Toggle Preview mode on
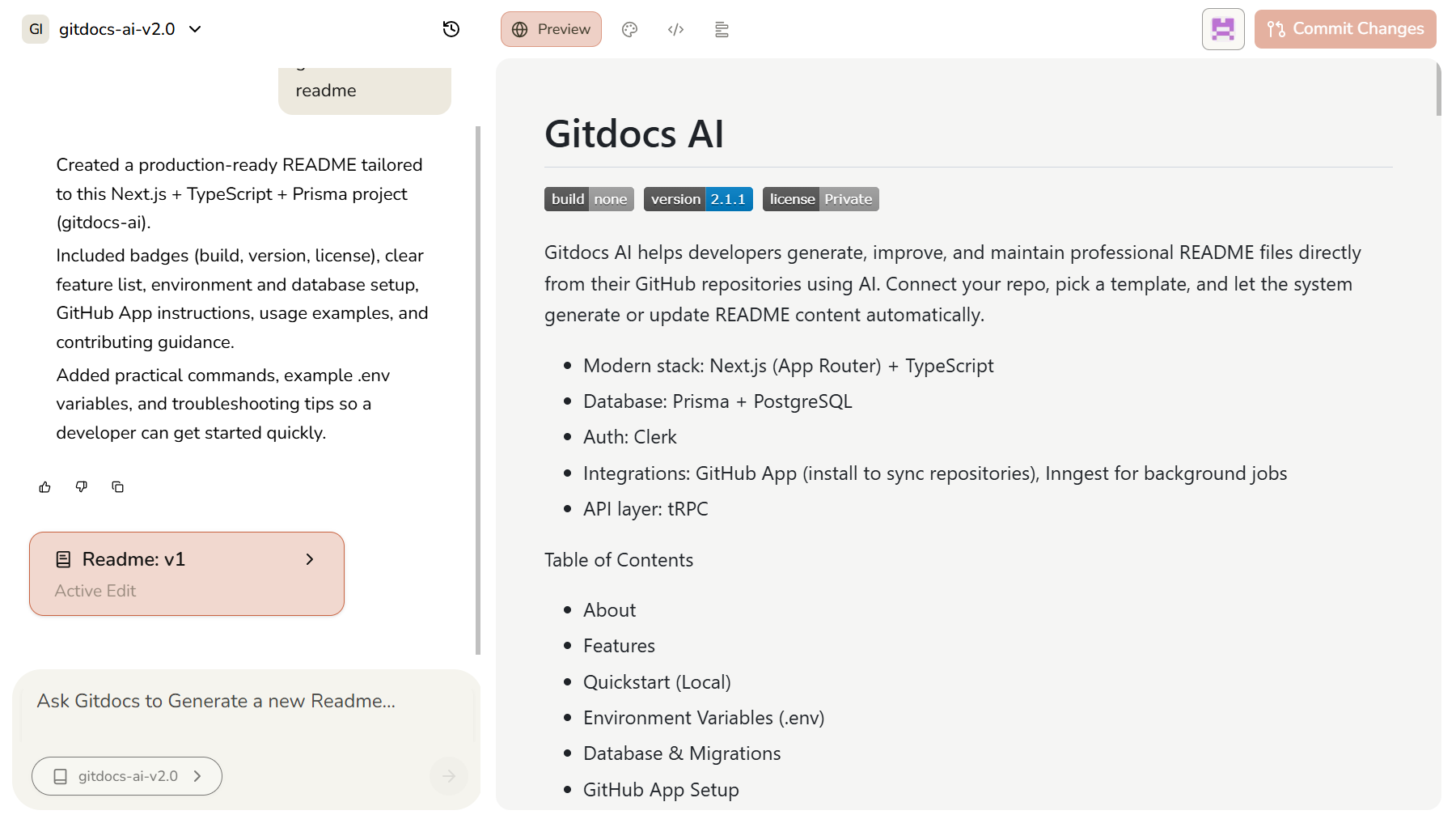Screen dimensions: 1456x819 [551, 28]
